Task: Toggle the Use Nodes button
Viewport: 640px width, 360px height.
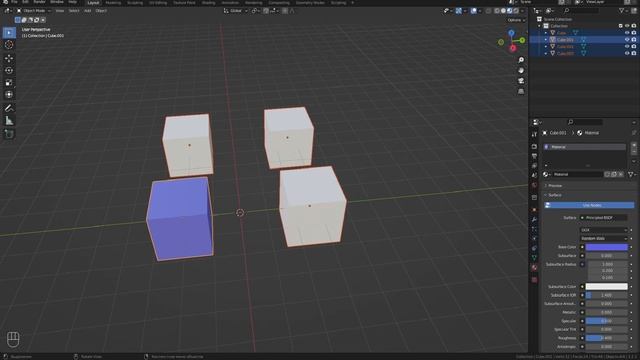Action: (x=589, y=205)
